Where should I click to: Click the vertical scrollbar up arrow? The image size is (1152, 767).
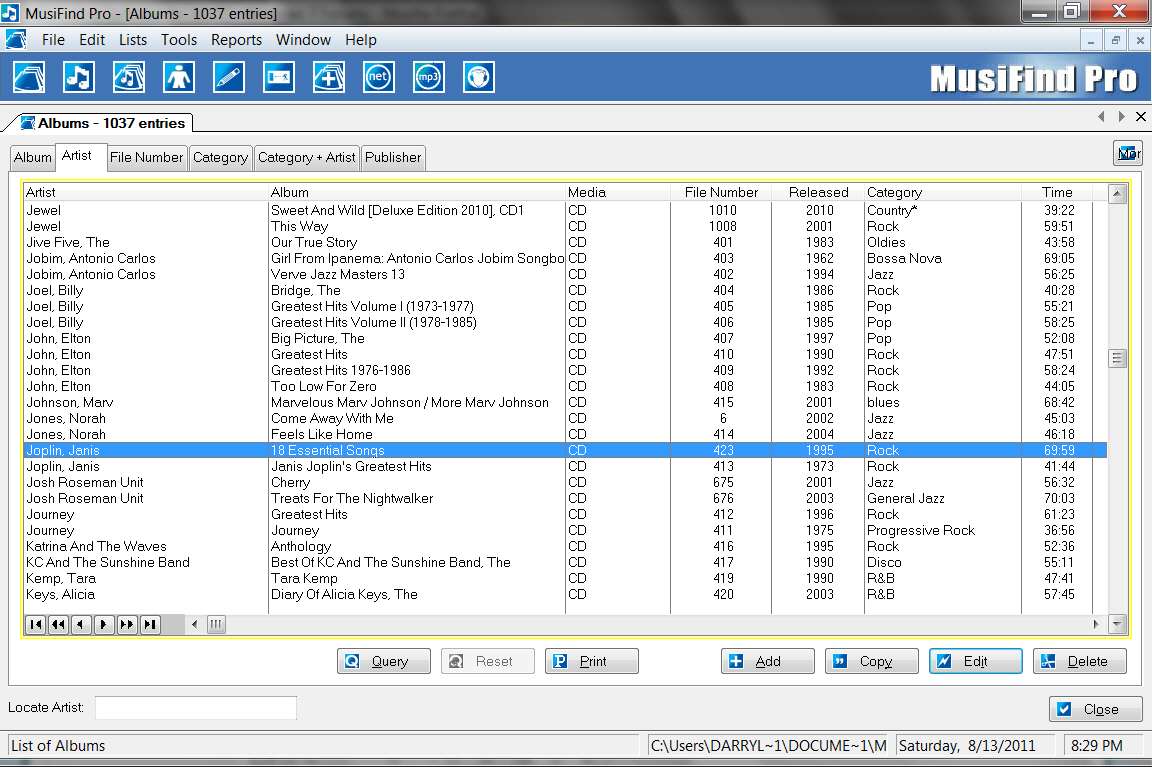1117,194
